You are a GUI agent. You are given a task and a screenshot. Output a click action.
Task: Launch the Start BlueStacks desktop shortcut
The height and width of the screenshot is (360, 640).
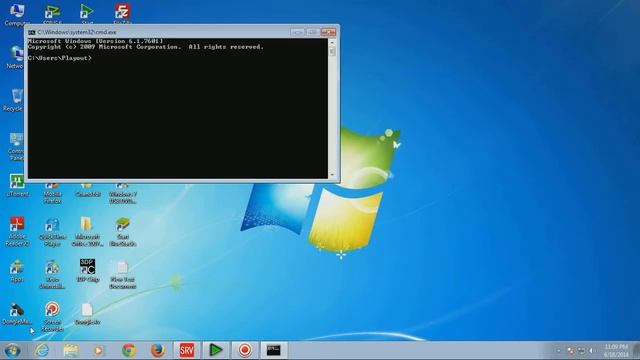122,231
